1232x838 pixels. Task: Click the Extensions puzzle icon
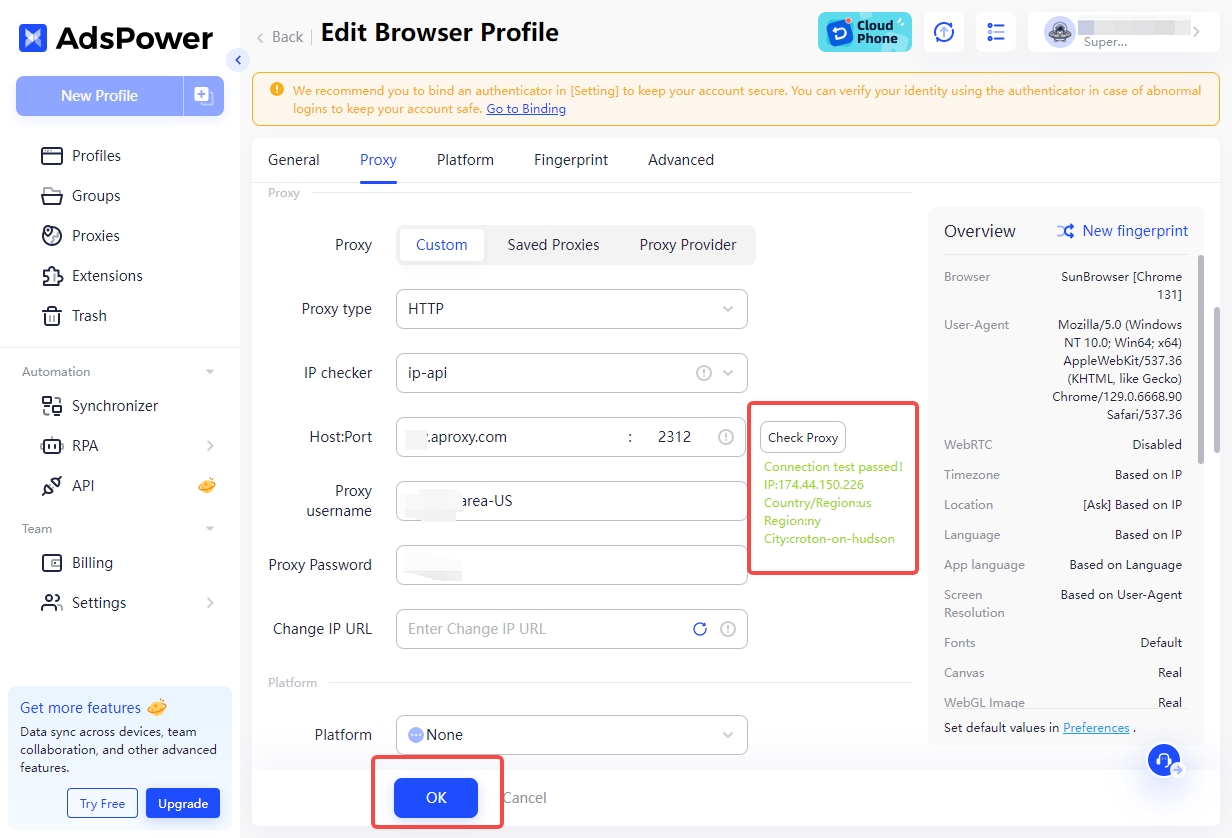pyautogui.click(x=52, y=276)
